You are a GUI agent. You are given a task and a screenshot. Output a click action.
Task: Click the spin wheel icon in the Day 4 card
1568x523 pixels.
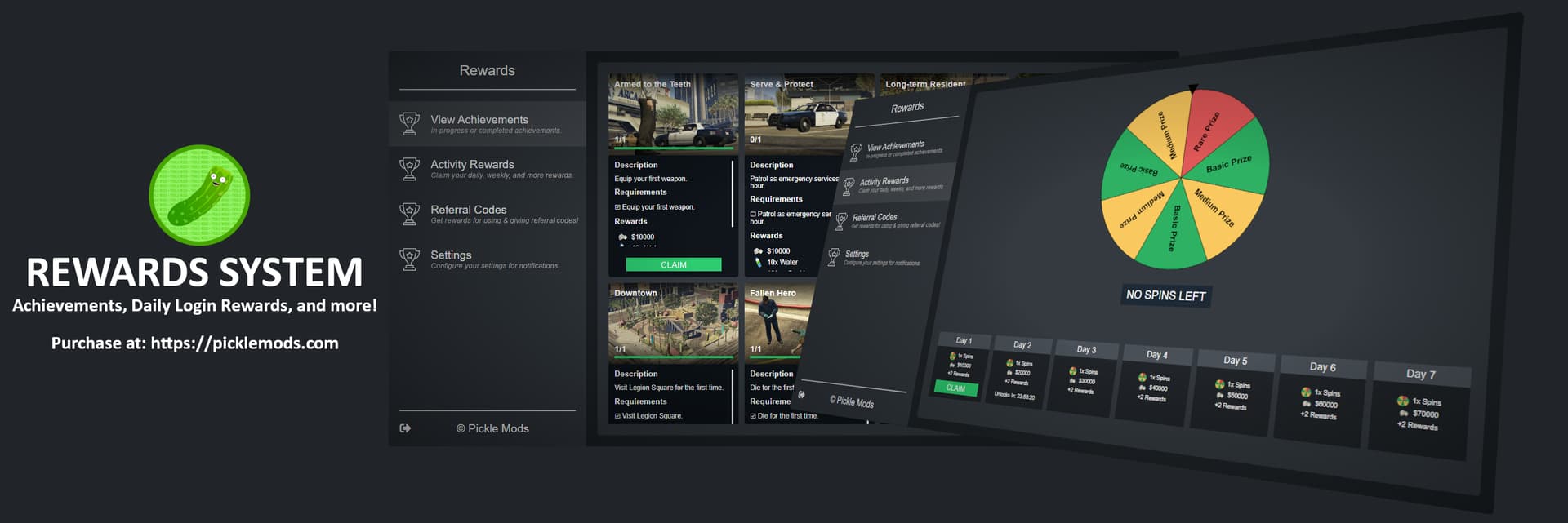1143,377
